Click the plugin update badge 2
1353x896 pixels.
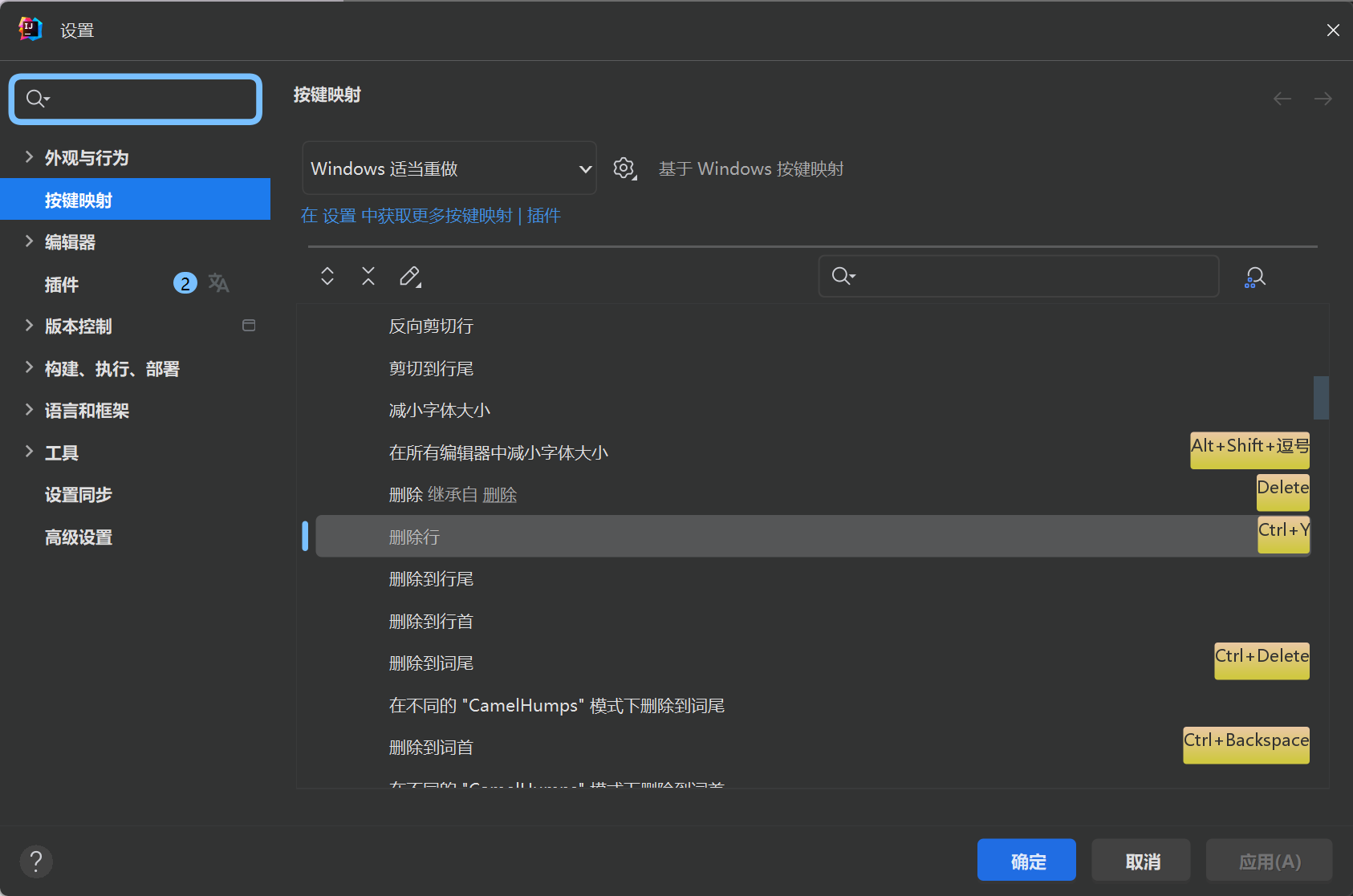[x=185, y=283]
